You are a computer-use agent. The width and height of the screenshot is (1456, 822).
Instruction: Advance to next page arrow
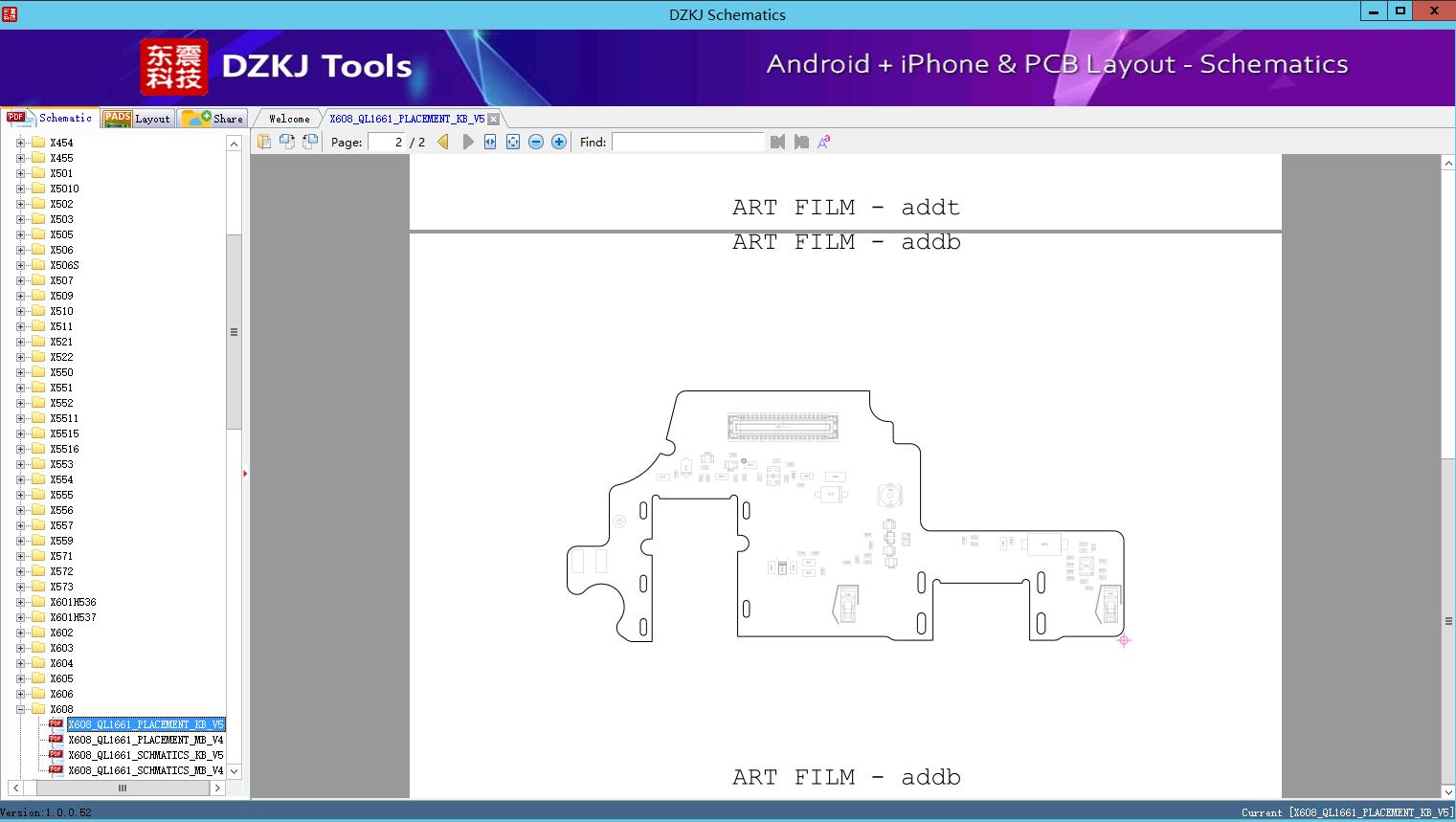click(x=467, y=141)
